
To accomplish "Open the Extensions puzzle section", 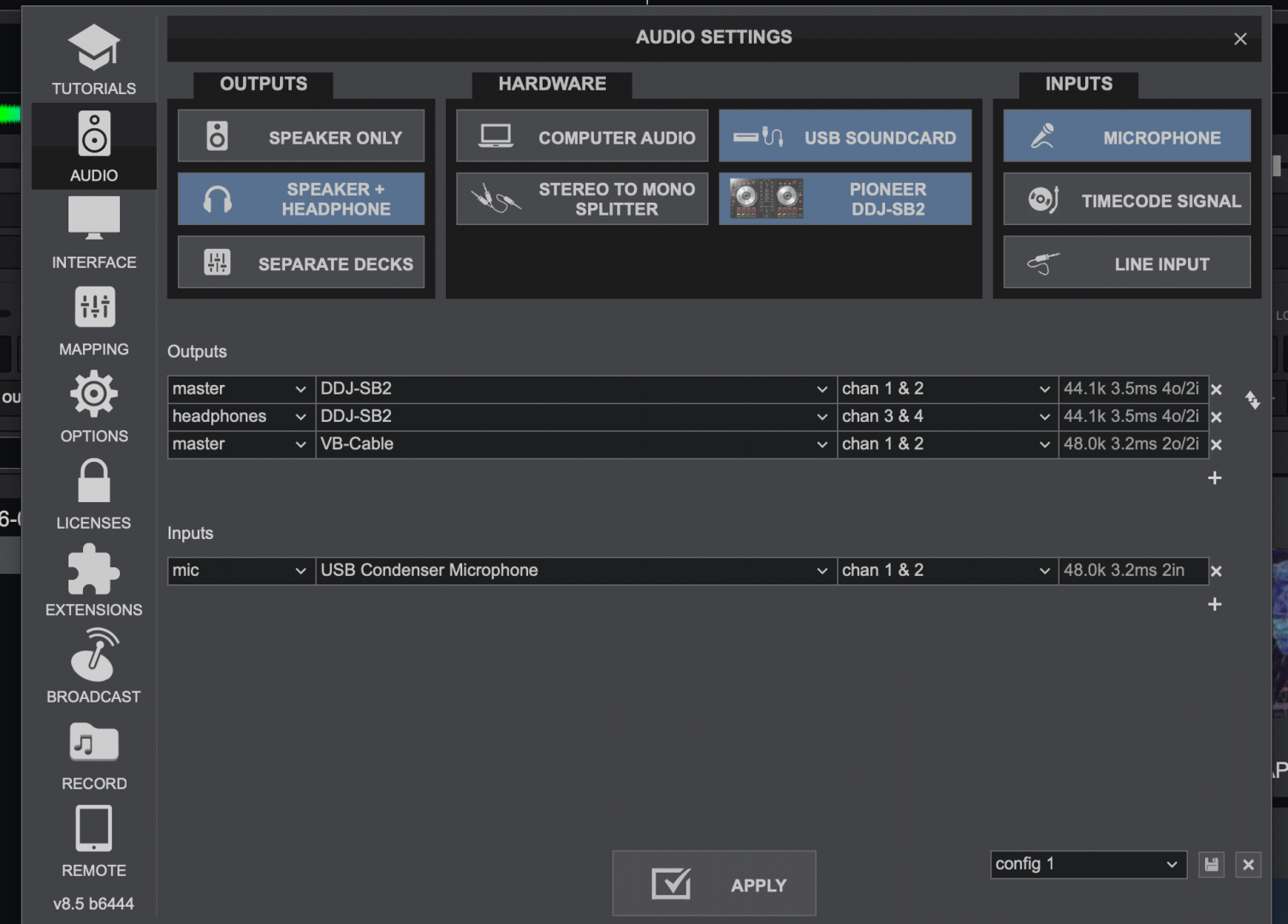I will 94,581.
